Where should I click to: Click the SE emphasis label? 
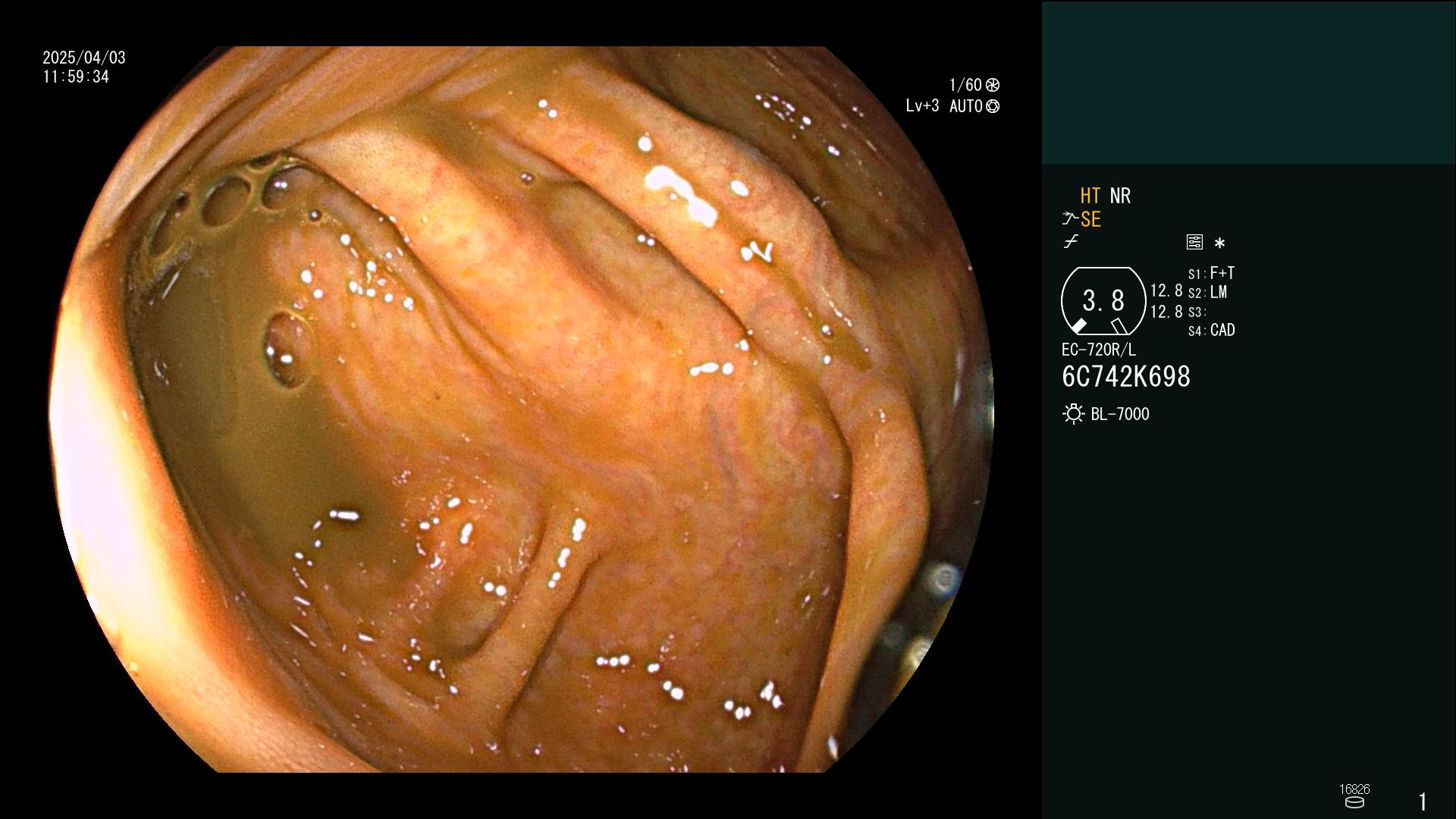pos(1090,219)
